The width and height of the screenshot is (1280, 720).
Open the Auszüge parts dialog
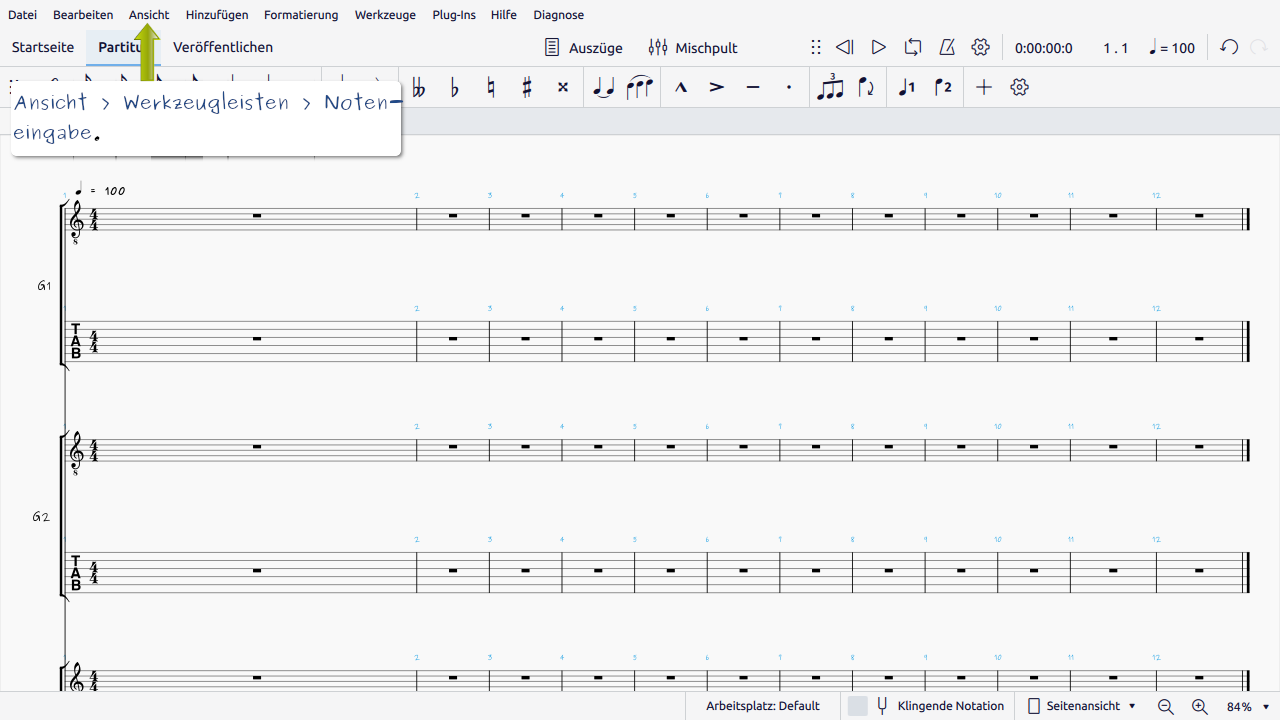click(584, 47)
